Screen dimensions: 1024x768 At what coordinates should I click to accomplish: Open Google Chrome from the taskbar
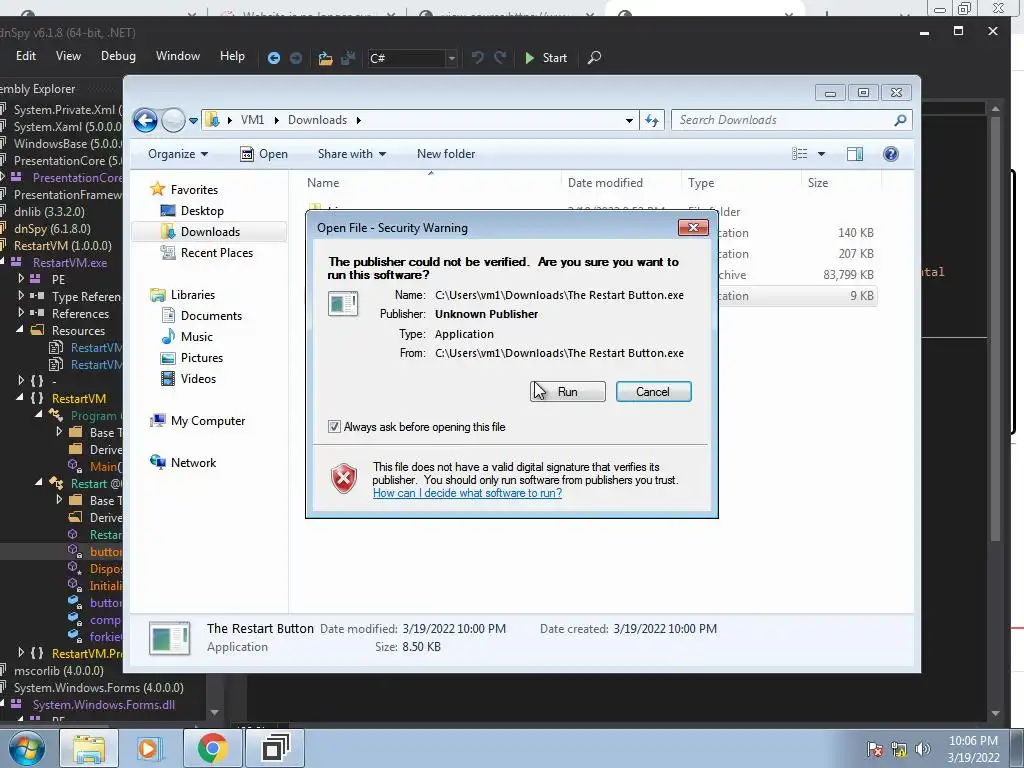point(212,748)
